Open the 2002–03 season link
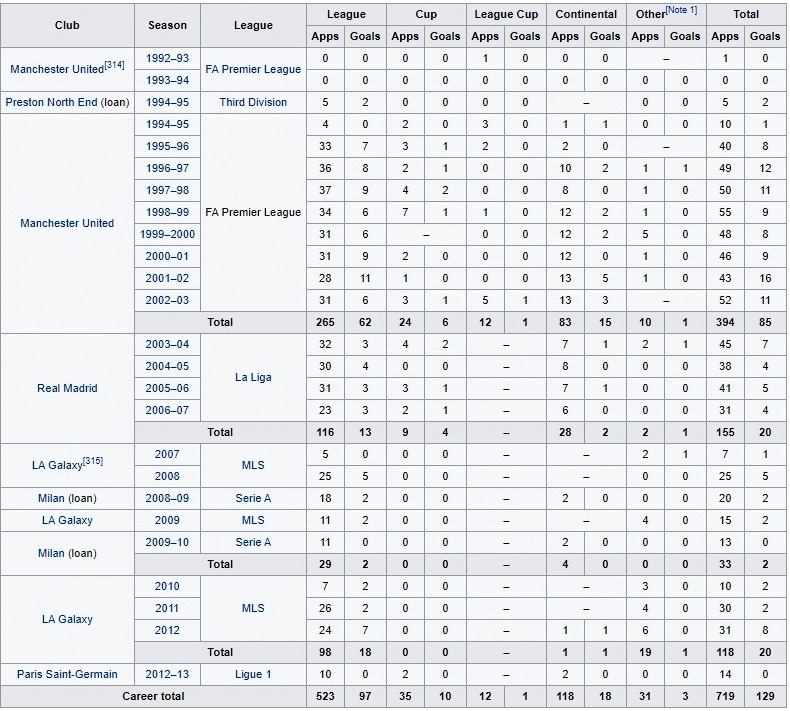The image size is (790, 711). pyautogui.click(x=167, y=300)
